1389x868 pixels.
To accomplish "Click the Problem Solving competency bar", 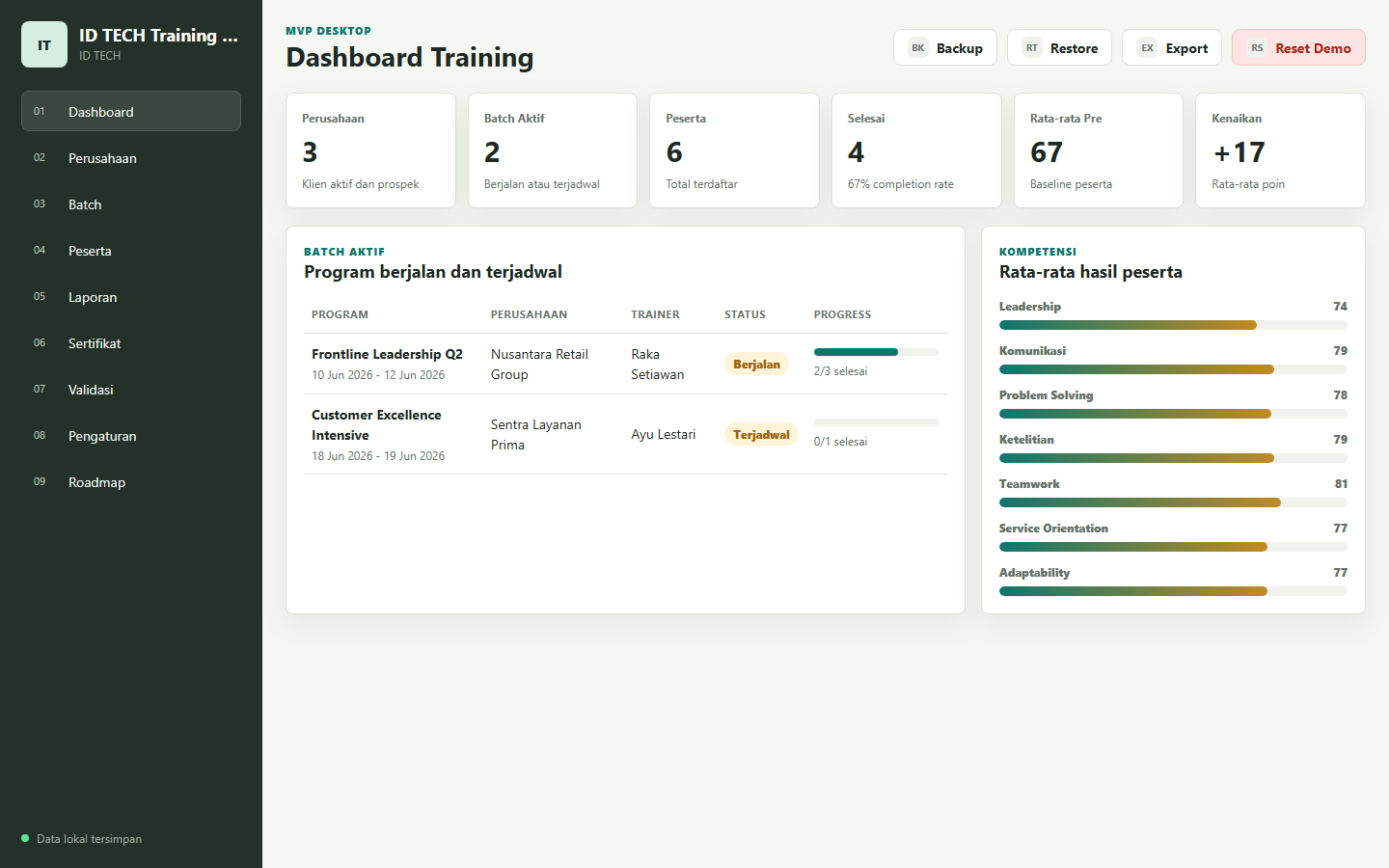I will 1173,414.
